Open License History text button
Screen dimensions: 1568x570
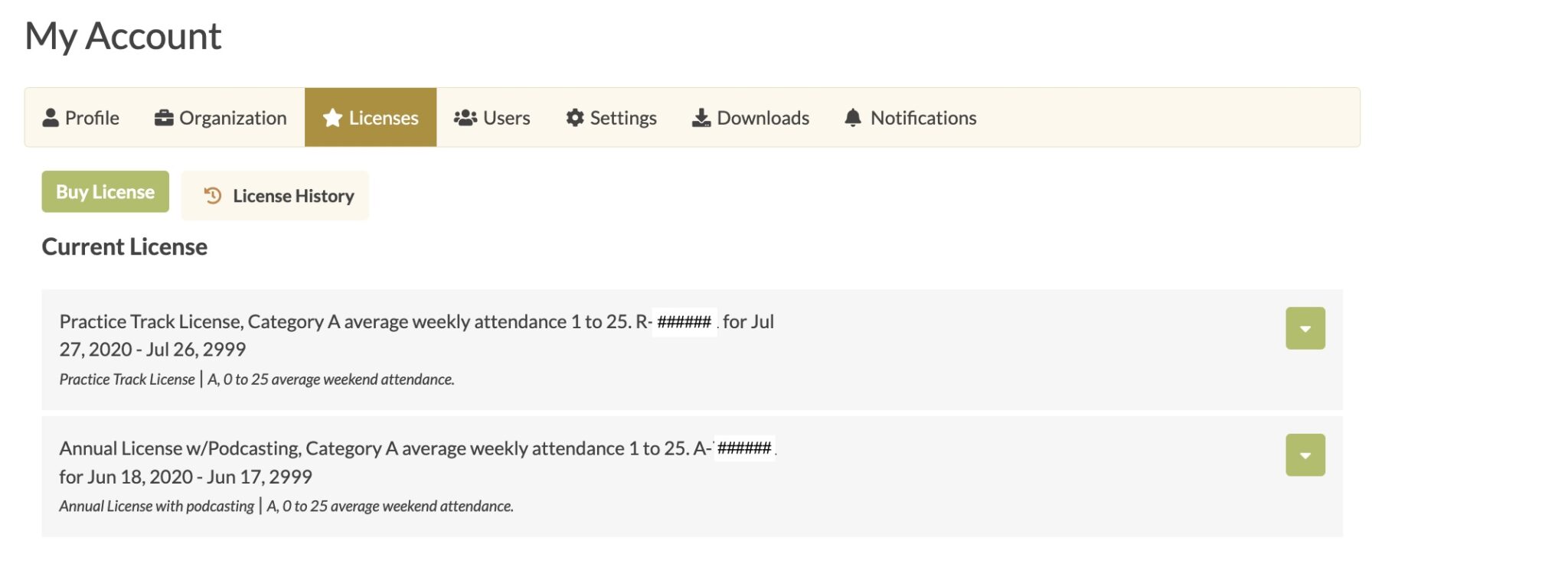tap(293, 196)
